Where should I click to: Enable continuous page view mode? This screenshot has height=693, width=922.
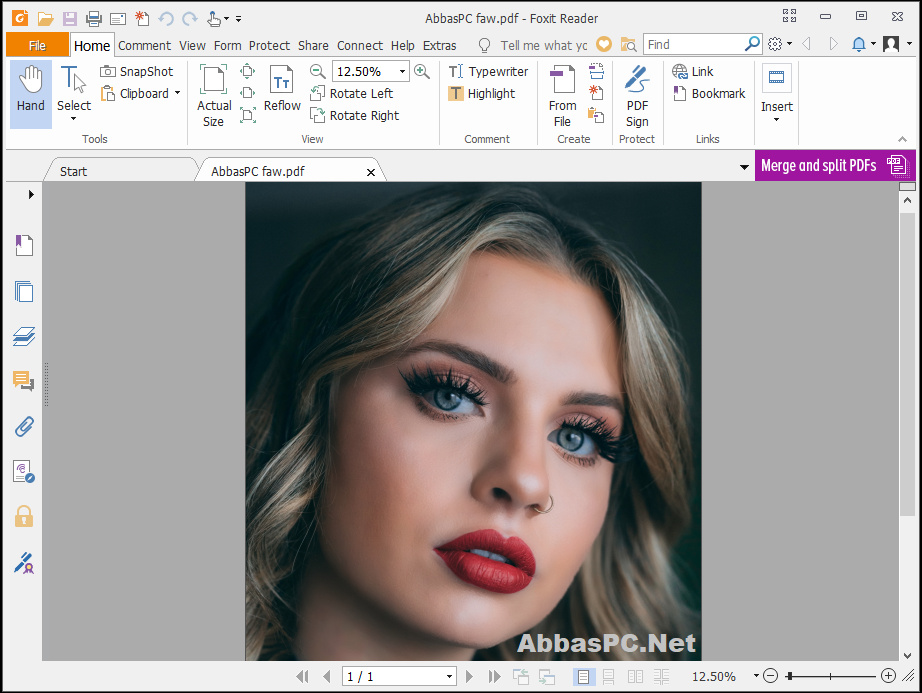pyautogui.click(x=609, y=677)
